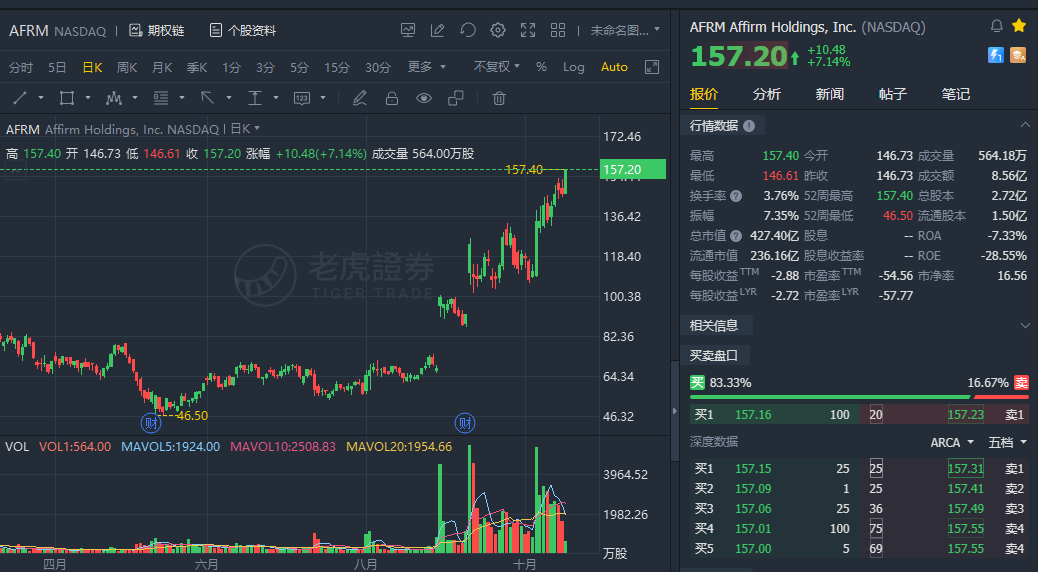This screenshot has height=572, width=1038.
Task: Toggle percent % axis scale
Action: point(542,67)
